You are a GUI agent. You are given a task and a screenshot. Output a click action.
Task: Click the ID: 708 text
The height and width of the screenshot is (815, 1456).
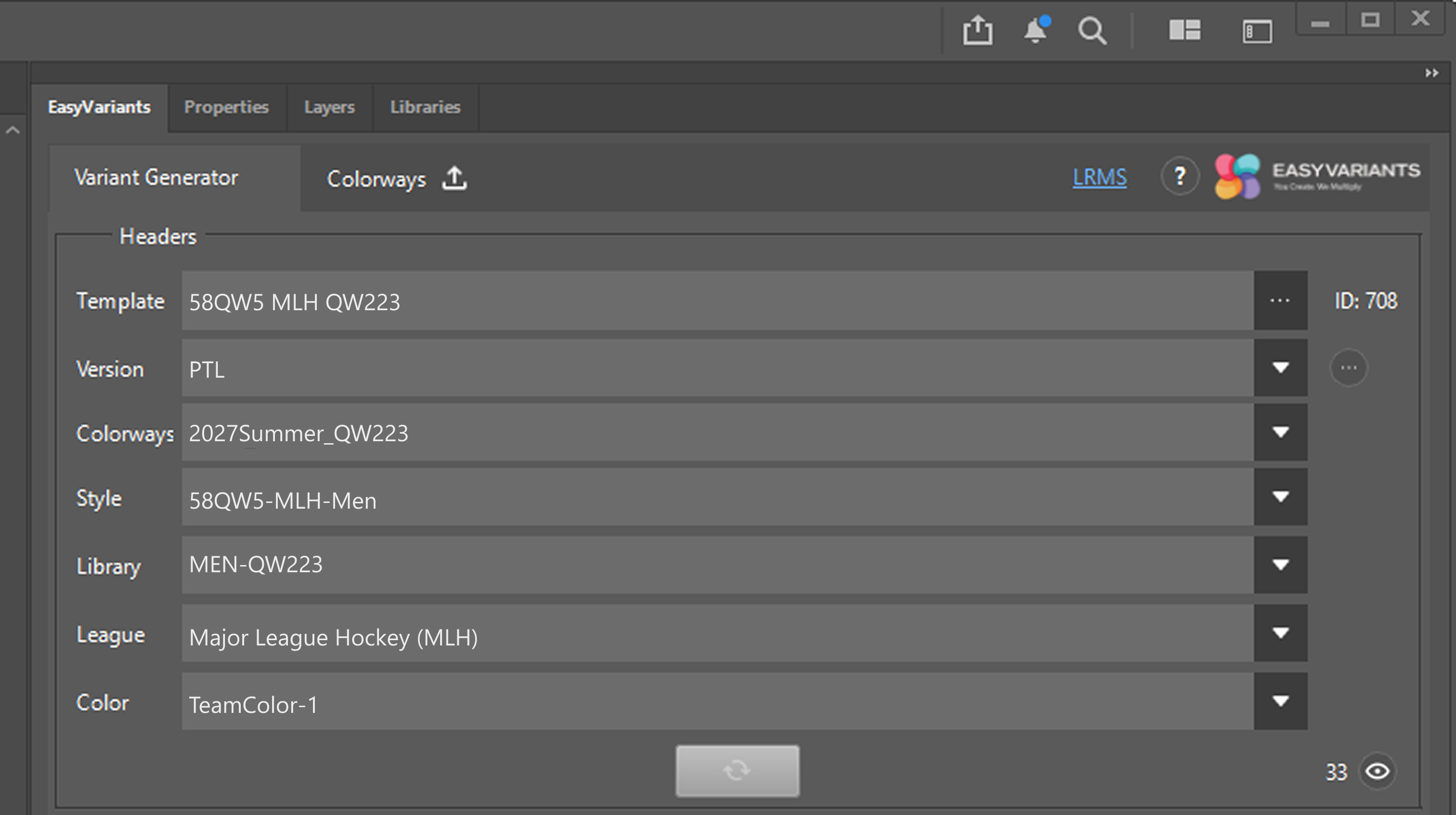point(1365,301)
